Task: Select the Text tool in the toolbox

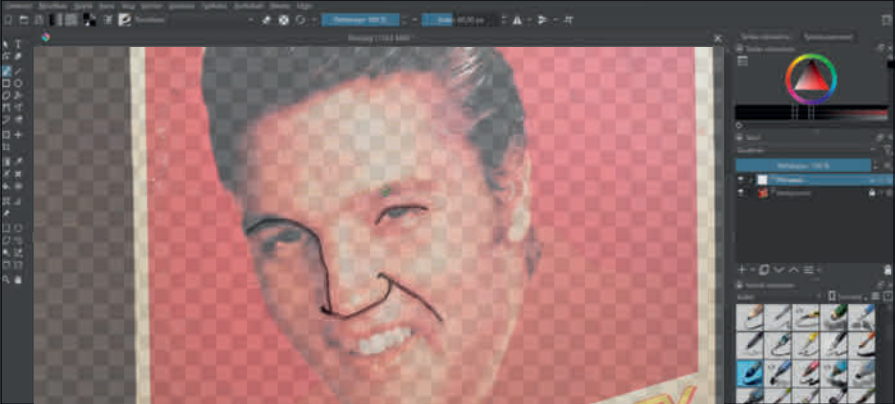Action: coord(19,45)
